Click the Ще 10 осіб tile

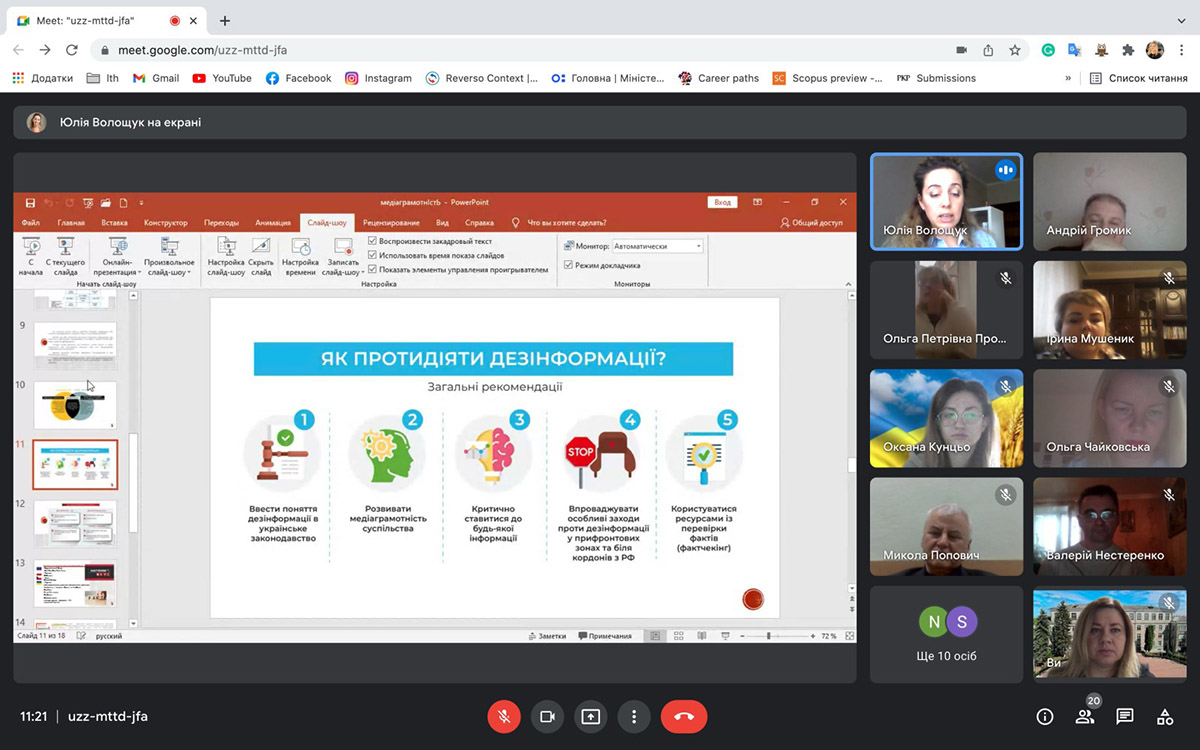tap(946, 634)
